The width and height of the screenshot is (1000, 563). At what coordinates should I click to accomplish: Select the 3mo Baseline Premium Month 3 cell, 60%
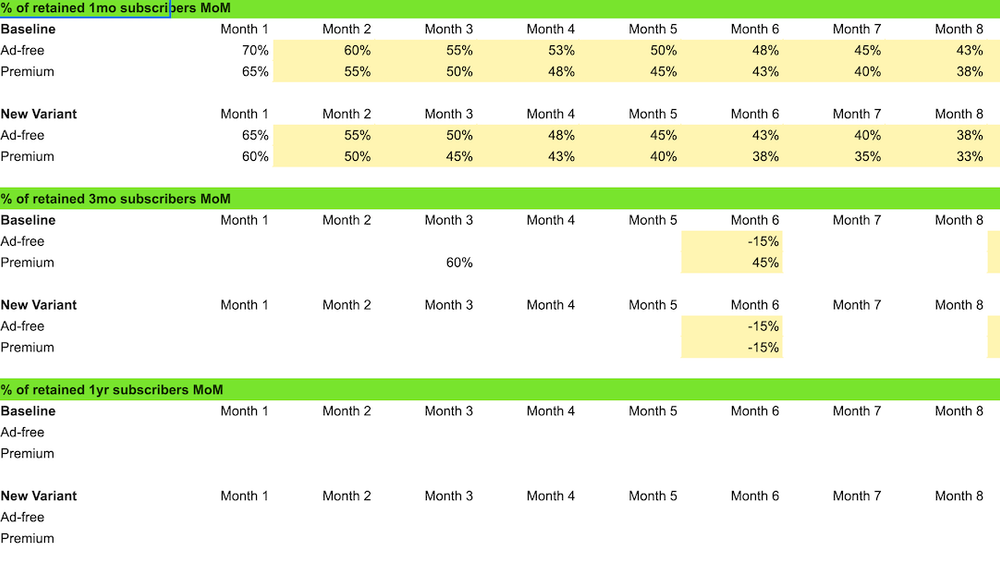[x=426, y=263]
